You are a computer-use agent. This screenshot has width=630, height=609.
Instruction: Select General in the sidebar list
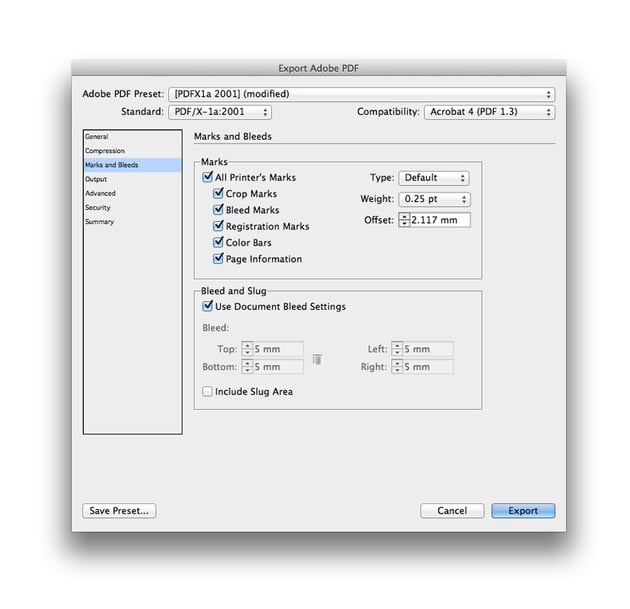coord(133,137)
